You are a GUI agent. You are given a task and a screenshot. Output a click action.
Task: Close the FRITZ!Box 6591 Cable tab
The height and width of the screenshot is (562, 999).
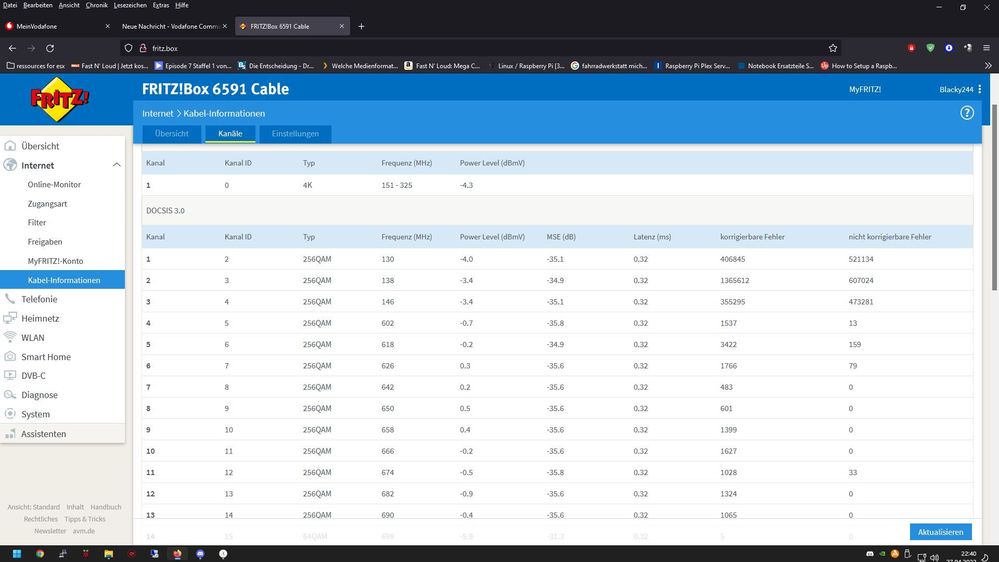point(341,26)
